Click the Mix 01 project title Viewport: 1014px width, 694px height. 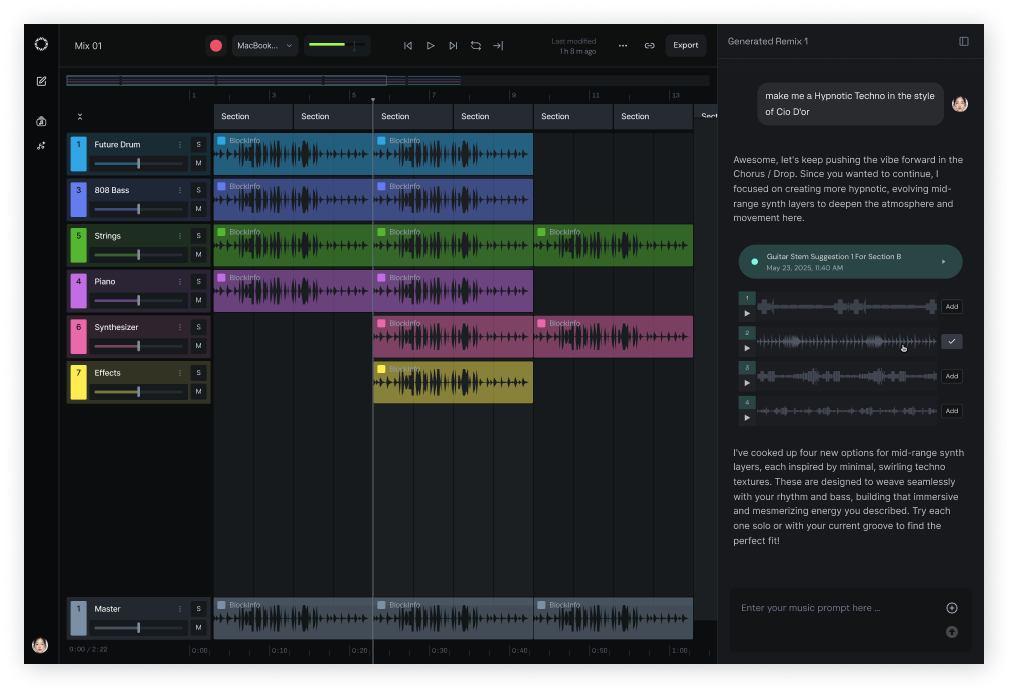[x=88, y=46]
